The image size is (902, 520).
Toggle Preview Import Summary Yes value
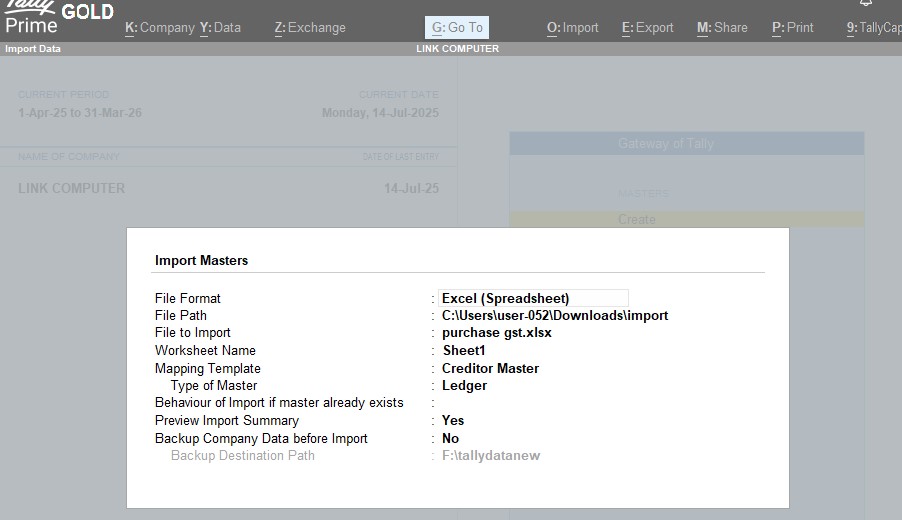tap(453, 421)
